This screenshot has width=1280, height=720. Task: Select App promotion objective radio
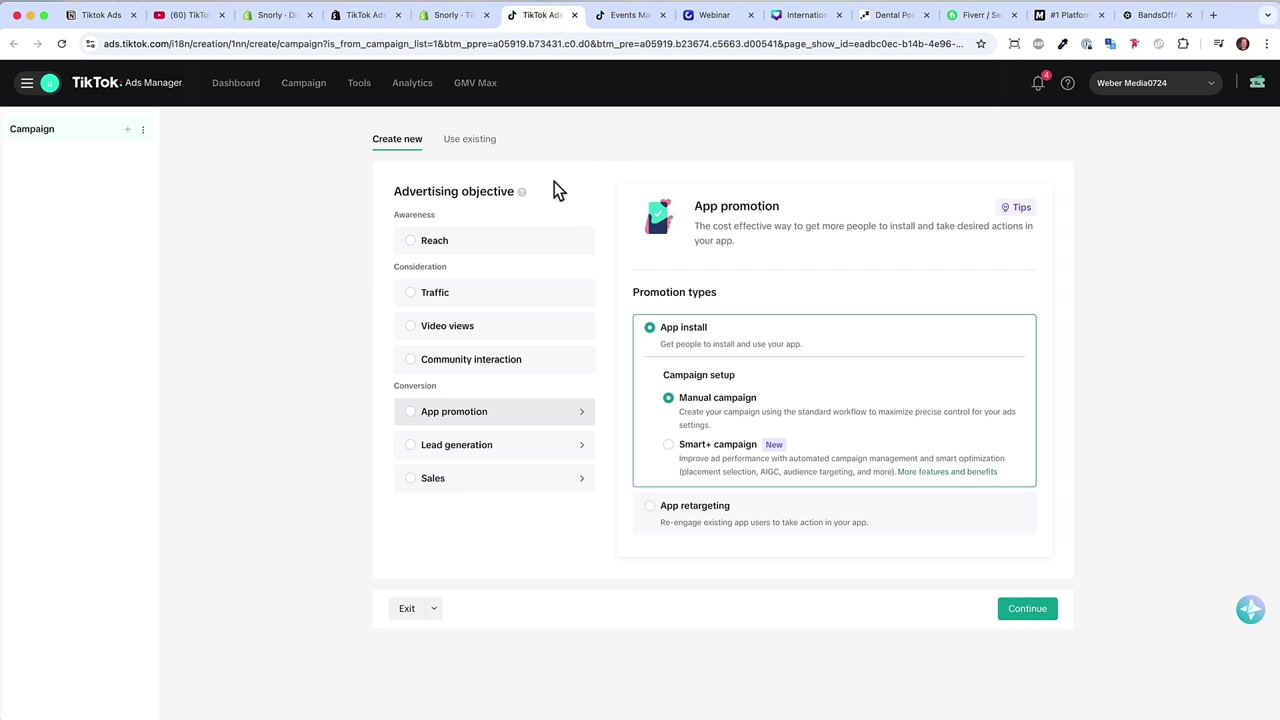point(411,412)
